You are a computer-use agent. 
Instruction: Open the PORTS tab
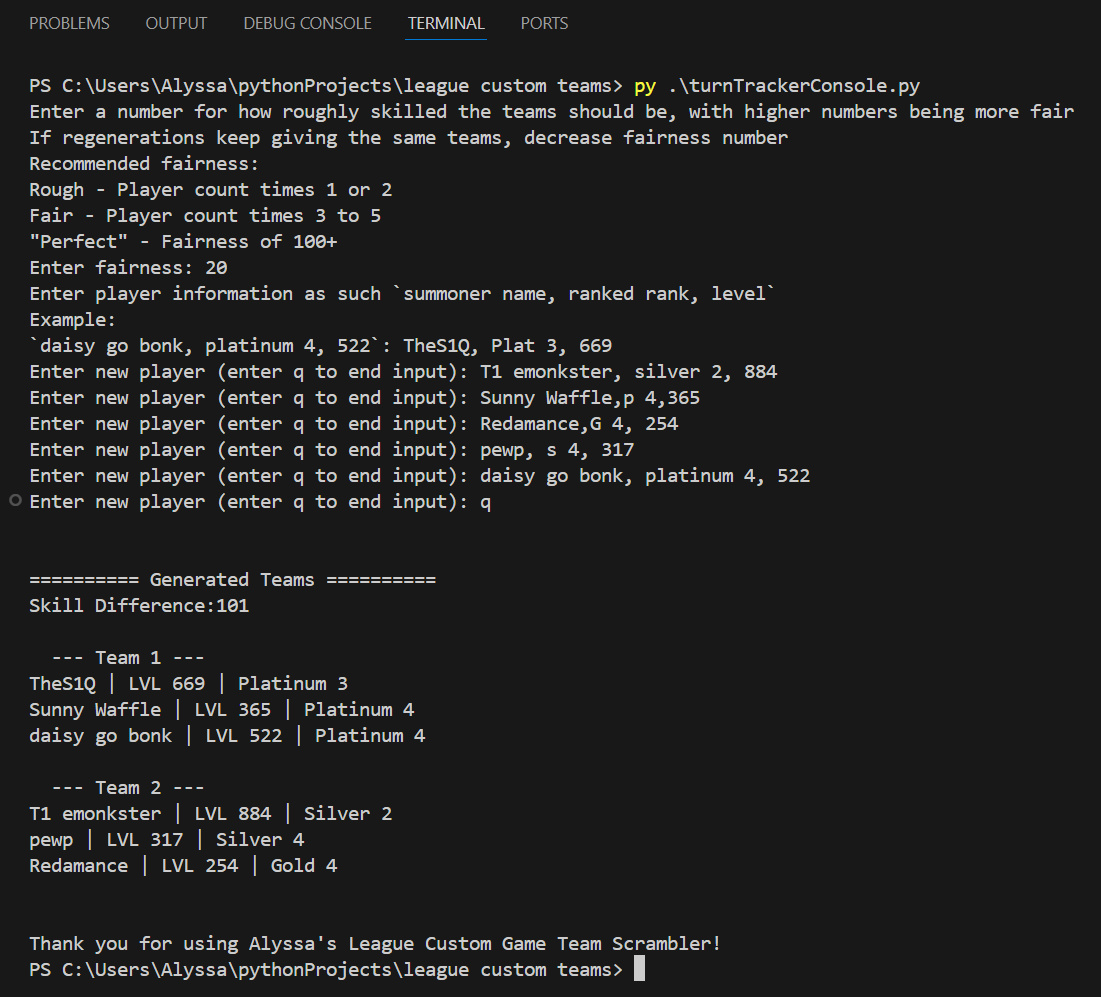click(544, 23)
